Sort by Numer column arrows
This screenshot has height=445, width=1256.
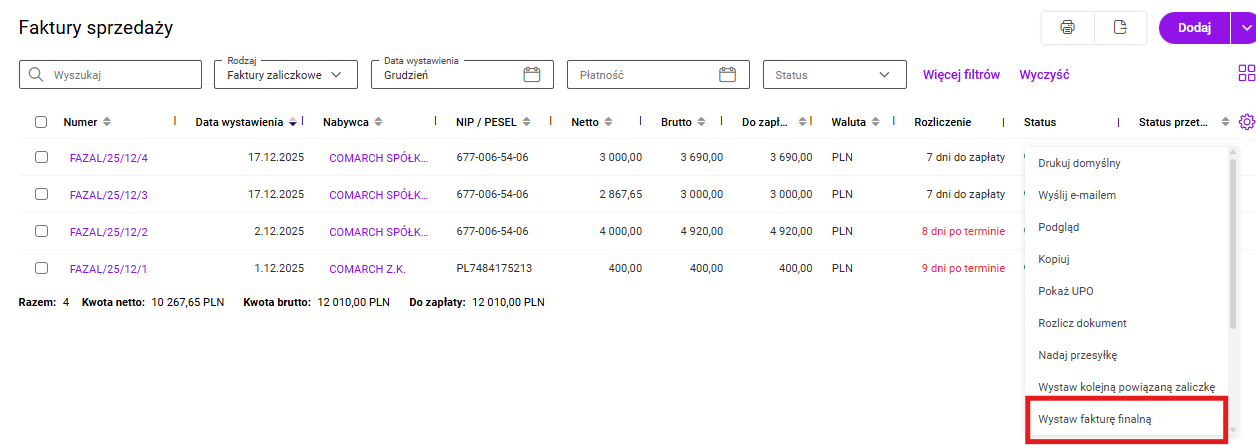click(107, 122)
